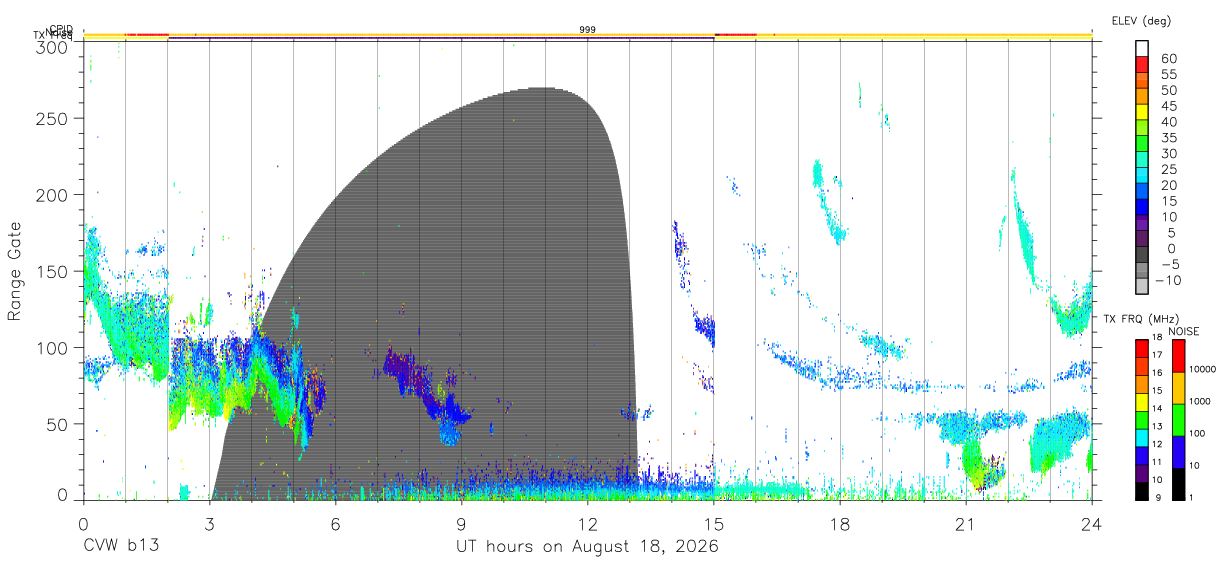Click the white top cell of the ELEV colorbar
This screenshot has height=567, width=1228.
(1142, 48)
